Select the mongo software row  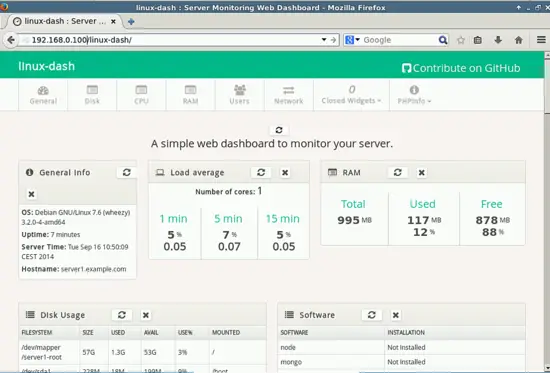[x=401, y=362]
